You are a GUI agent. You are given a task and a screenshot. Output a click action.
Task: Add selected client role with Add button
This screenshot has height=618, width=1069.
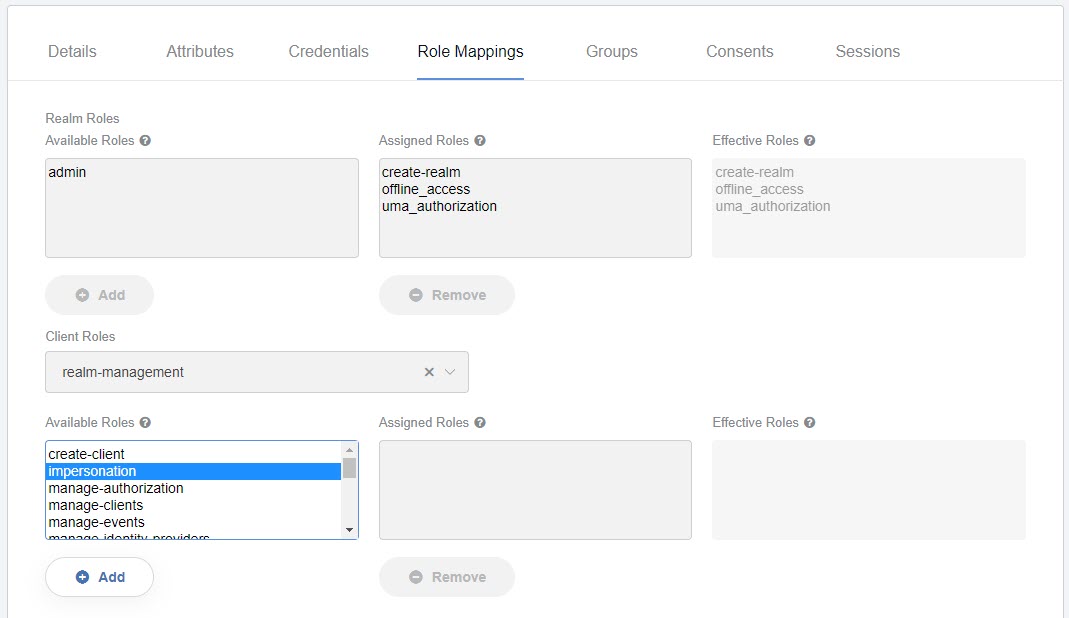click(100, 577)
